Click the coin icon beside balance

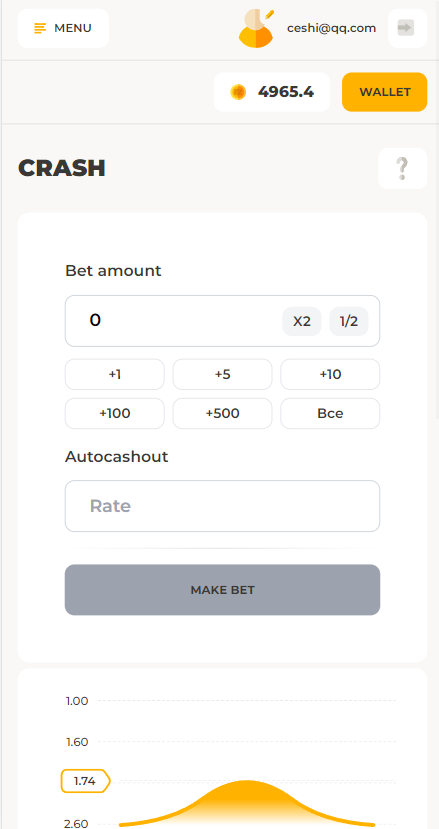point(238,93)
